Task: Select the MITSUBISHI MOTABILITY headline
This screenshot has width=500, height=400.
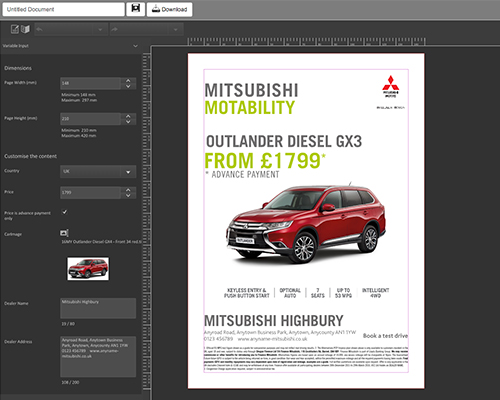Action: pos(252,99)
